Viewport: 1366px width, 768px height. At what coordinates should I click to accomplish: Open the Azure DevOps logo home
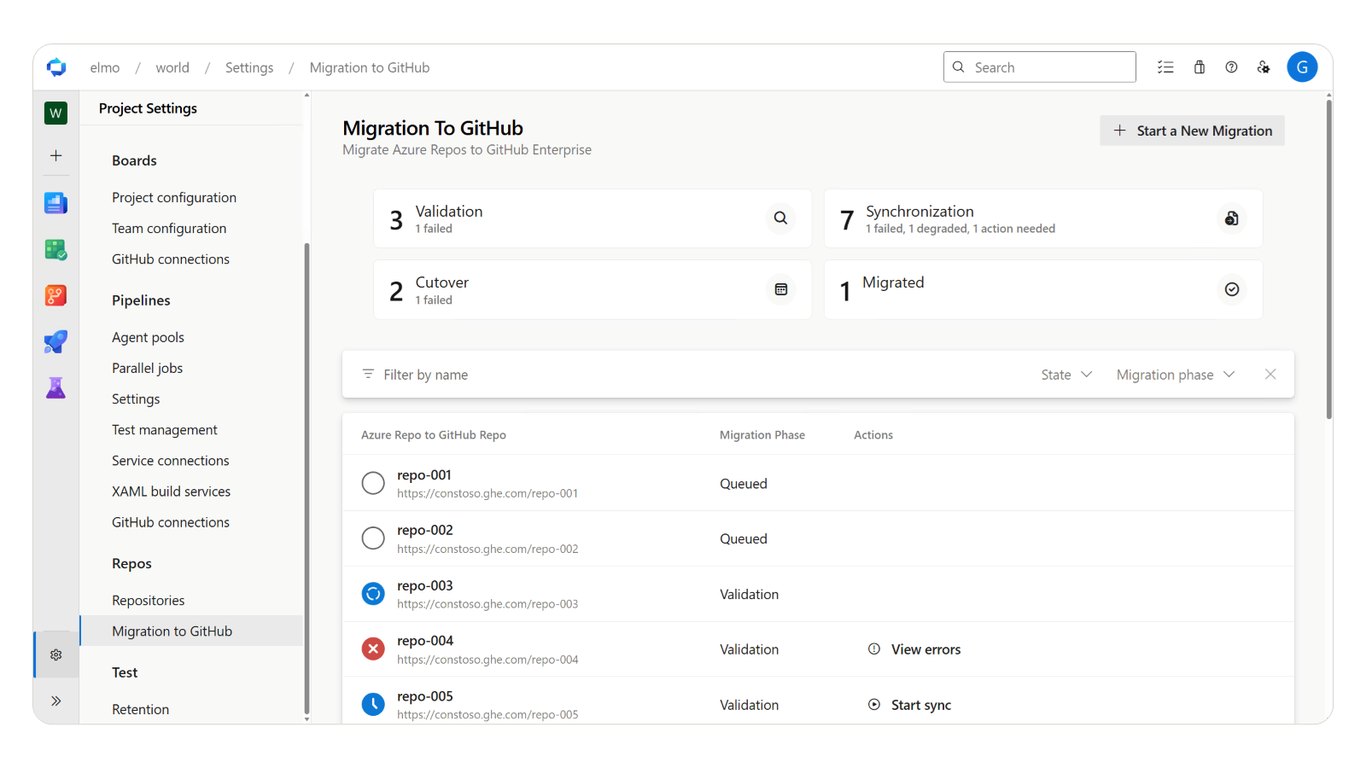tap(56, 67)
